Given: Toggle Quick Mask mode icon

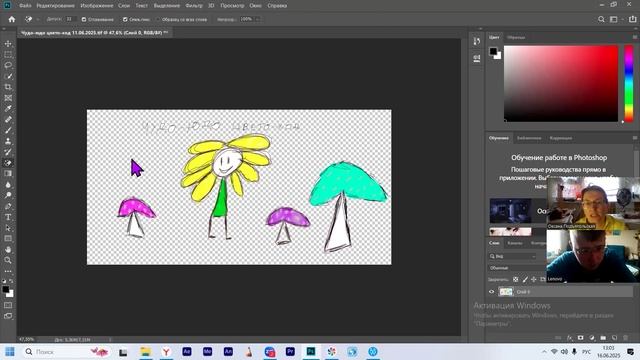Looking at the screenshot, I should (8, 305).
